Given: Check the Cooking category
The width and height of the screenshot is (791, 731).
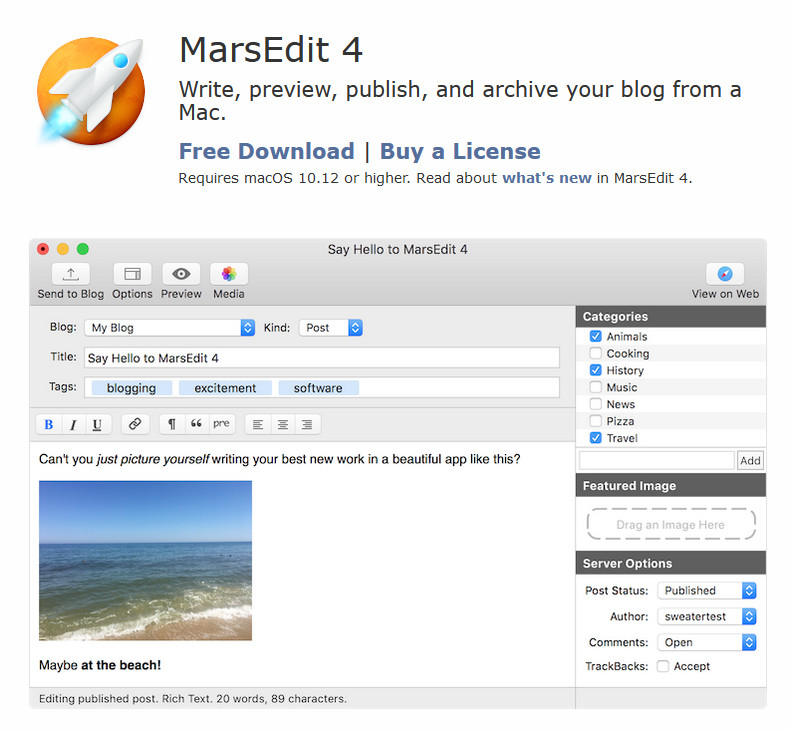Looking at the screenshot, I should tap(596, 353).
